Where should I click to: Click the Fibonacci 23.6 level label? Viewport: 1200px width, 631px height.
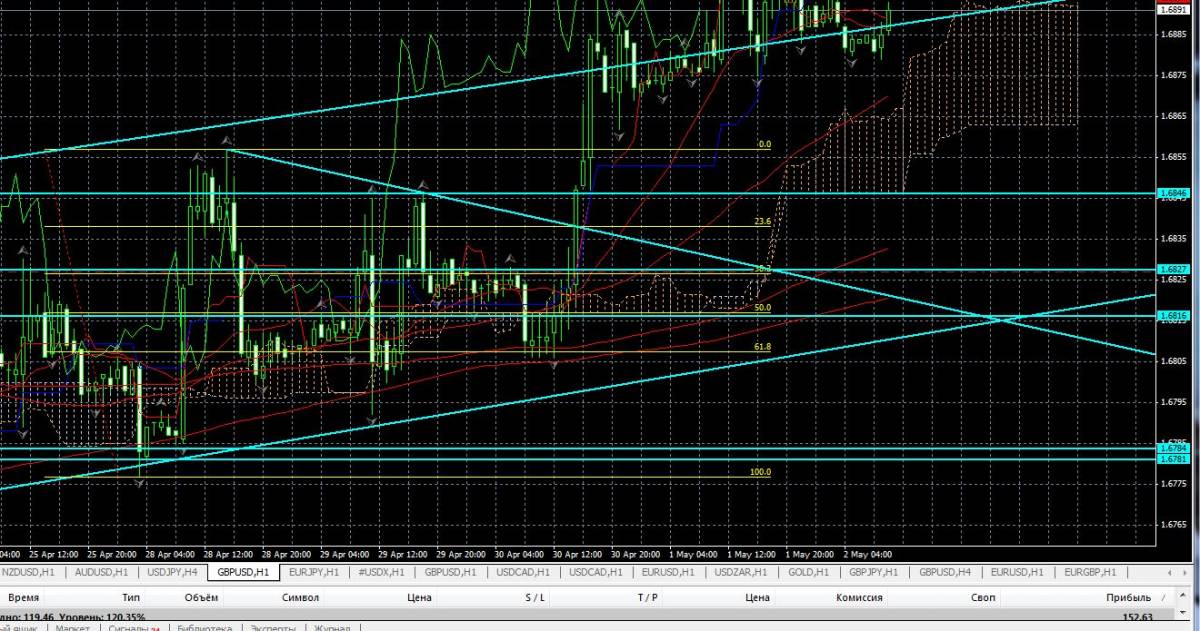762,221
